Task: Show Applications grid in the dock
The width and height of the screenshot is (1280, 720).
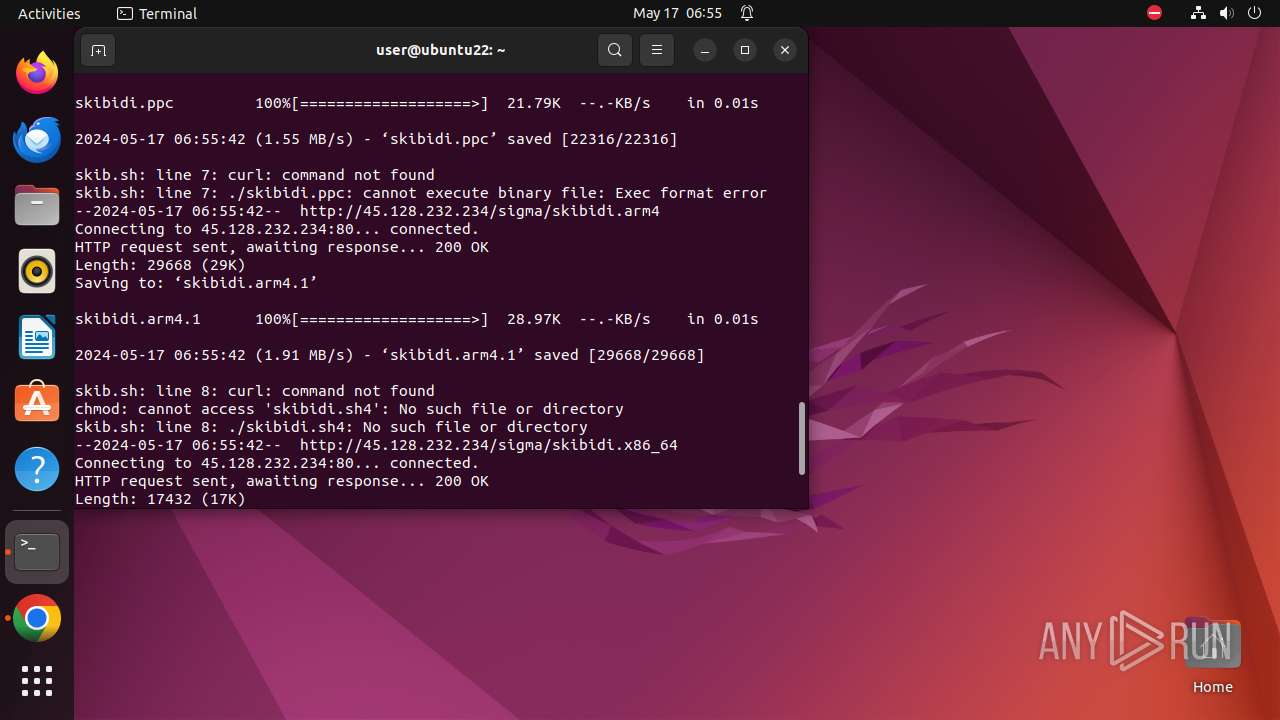Action: pos(37,681)
